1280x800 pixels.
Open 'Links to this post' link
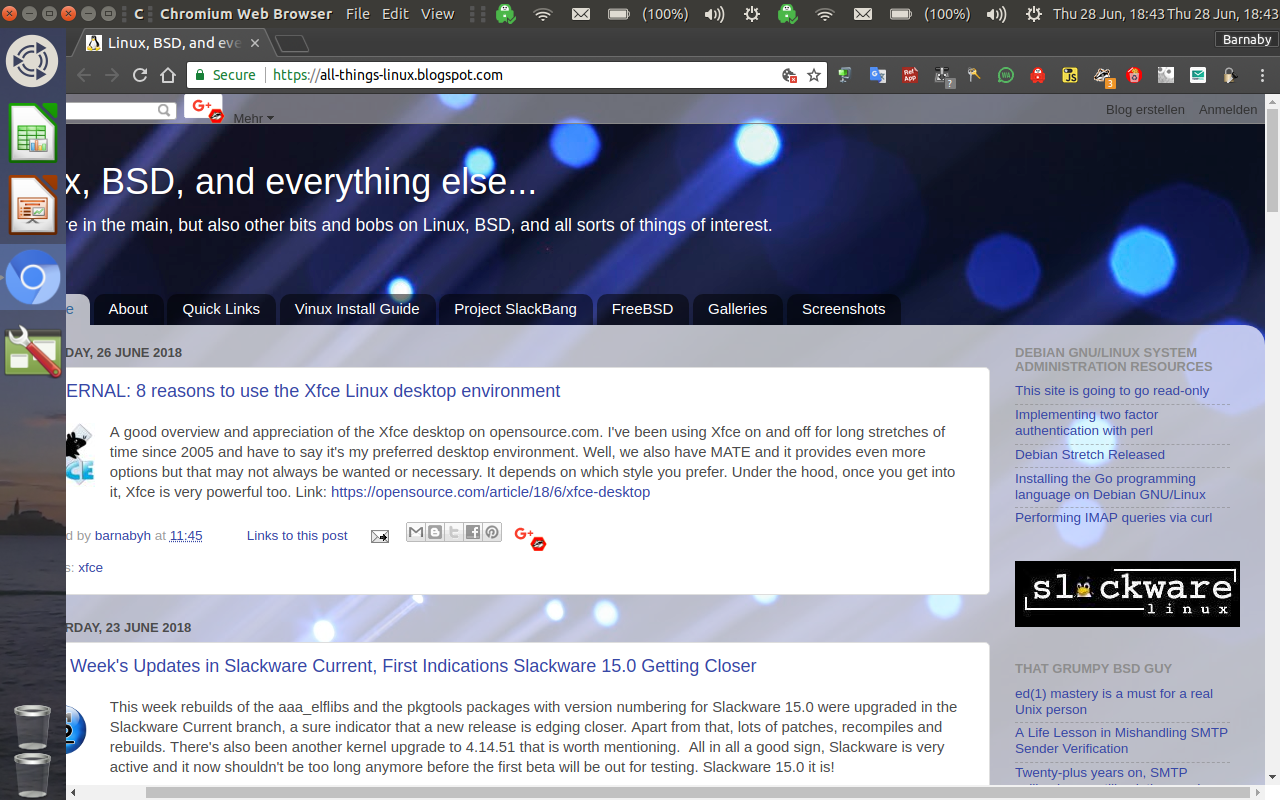click(x=297, y=536)
